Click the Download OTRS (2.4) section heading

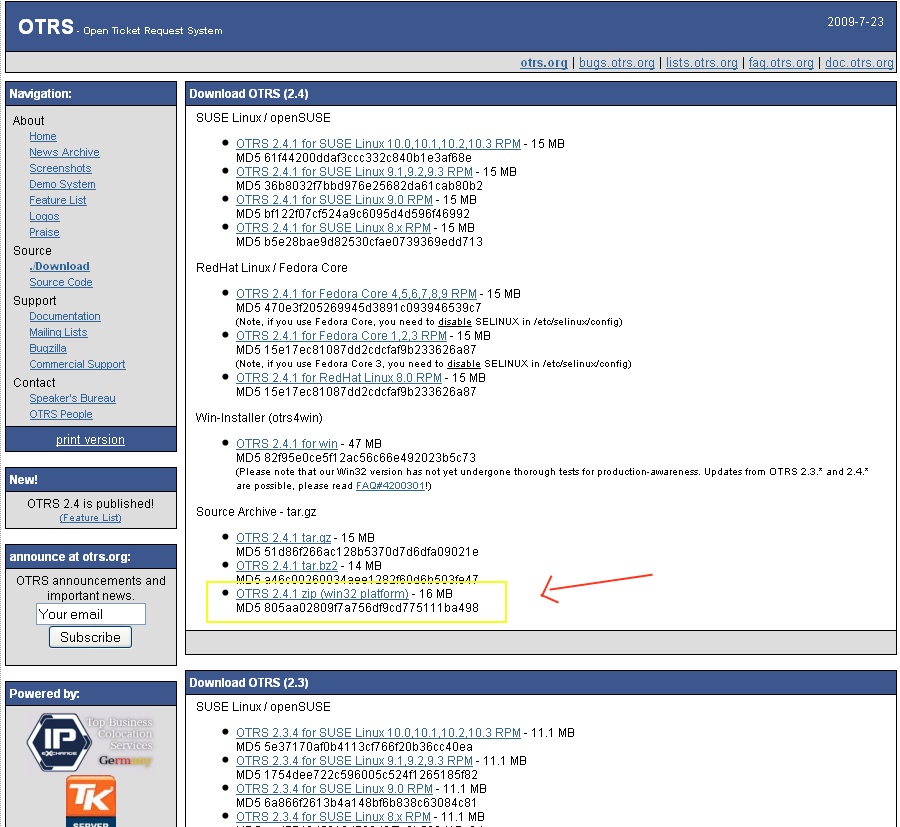click(x=249, y=94)
